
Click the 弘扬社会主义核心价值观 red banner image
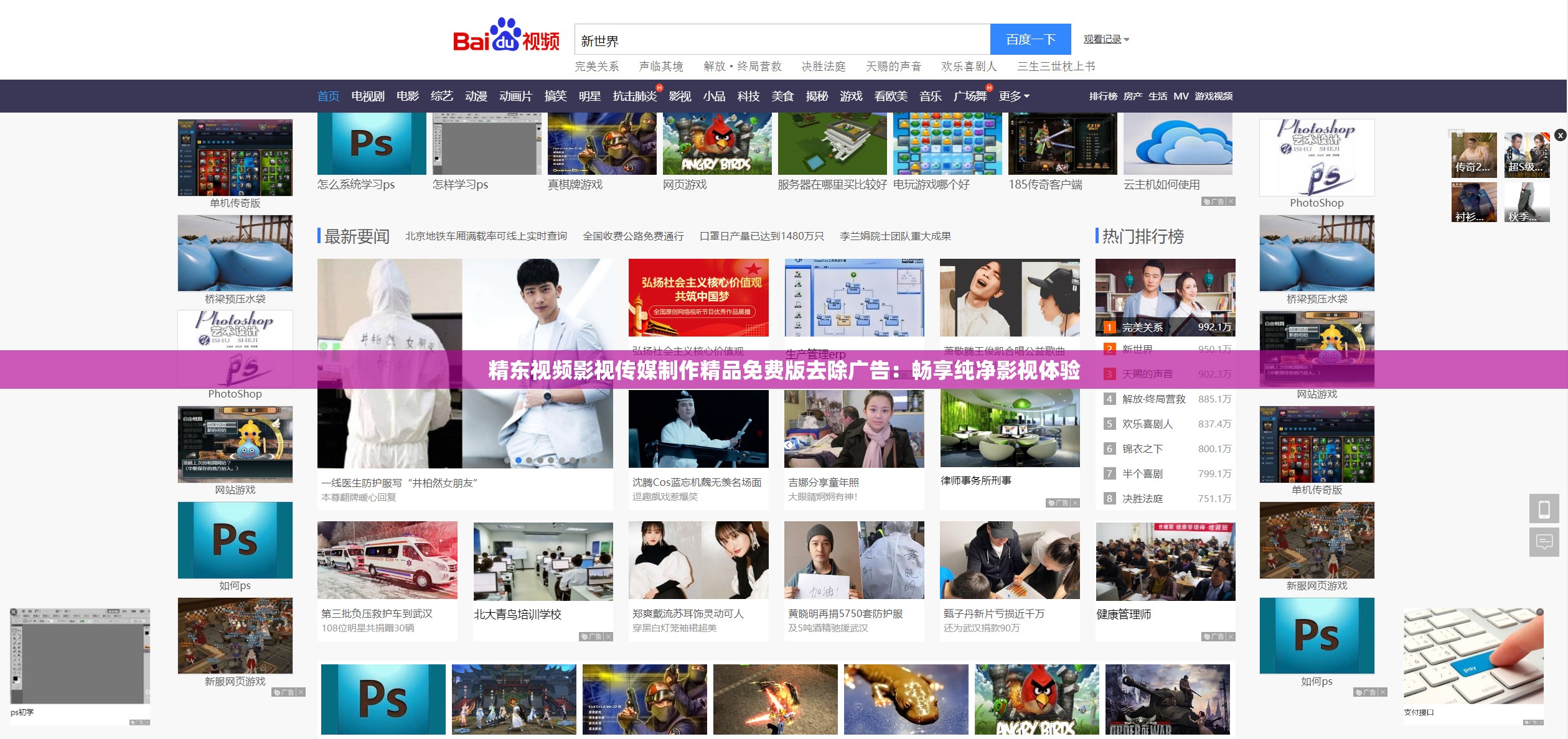698,297
